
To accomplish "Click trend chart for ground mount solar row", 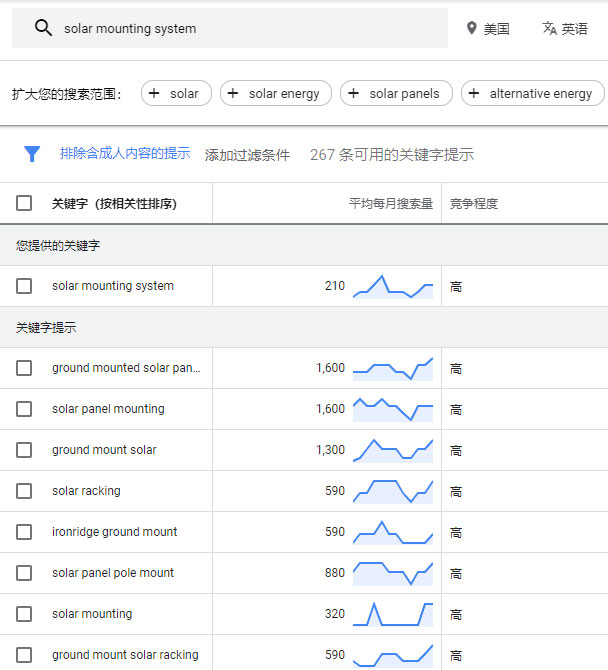I will point(393,450).
